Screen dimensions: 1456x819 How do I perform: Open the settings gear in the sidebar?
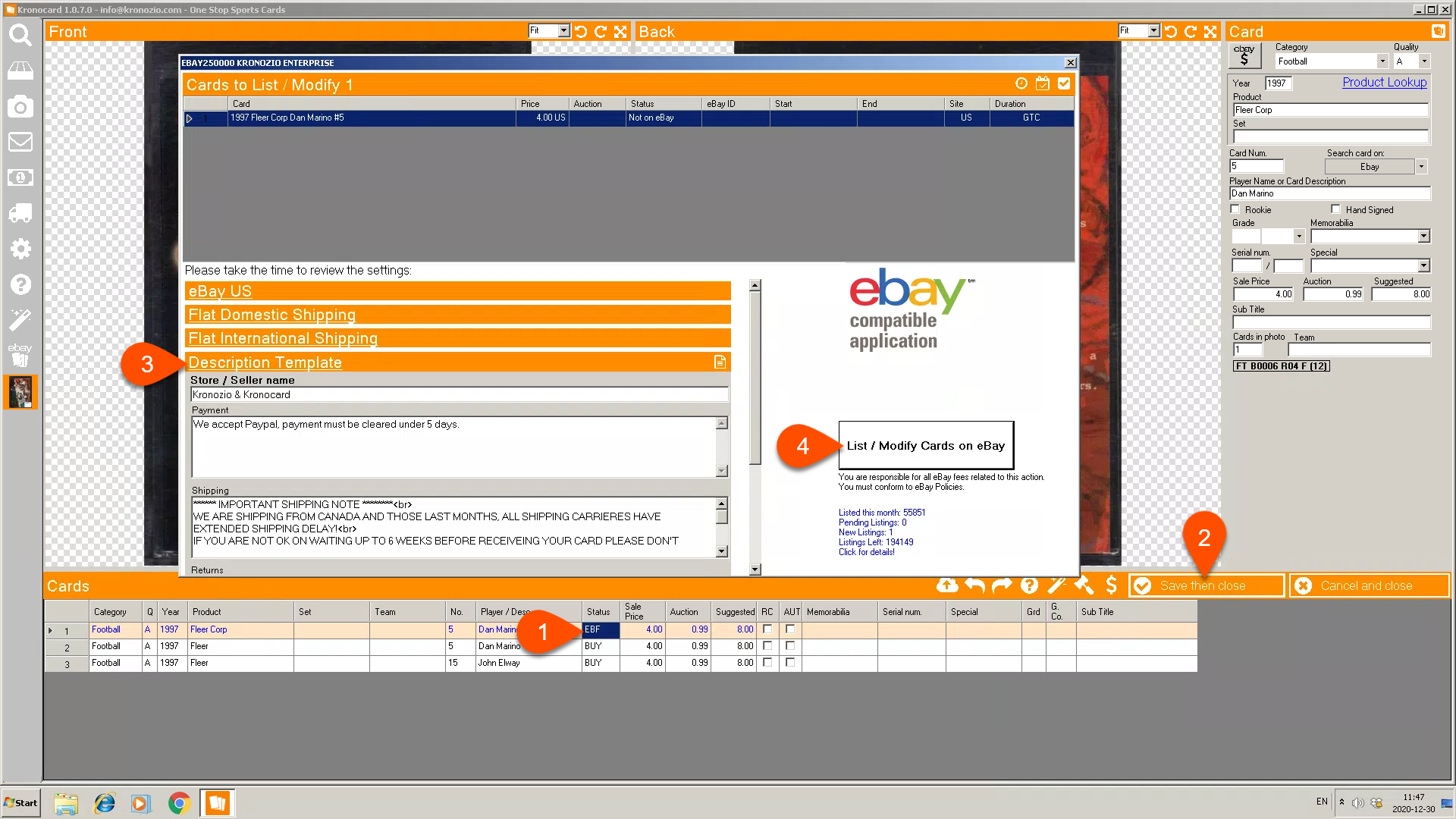coord(20,249)
